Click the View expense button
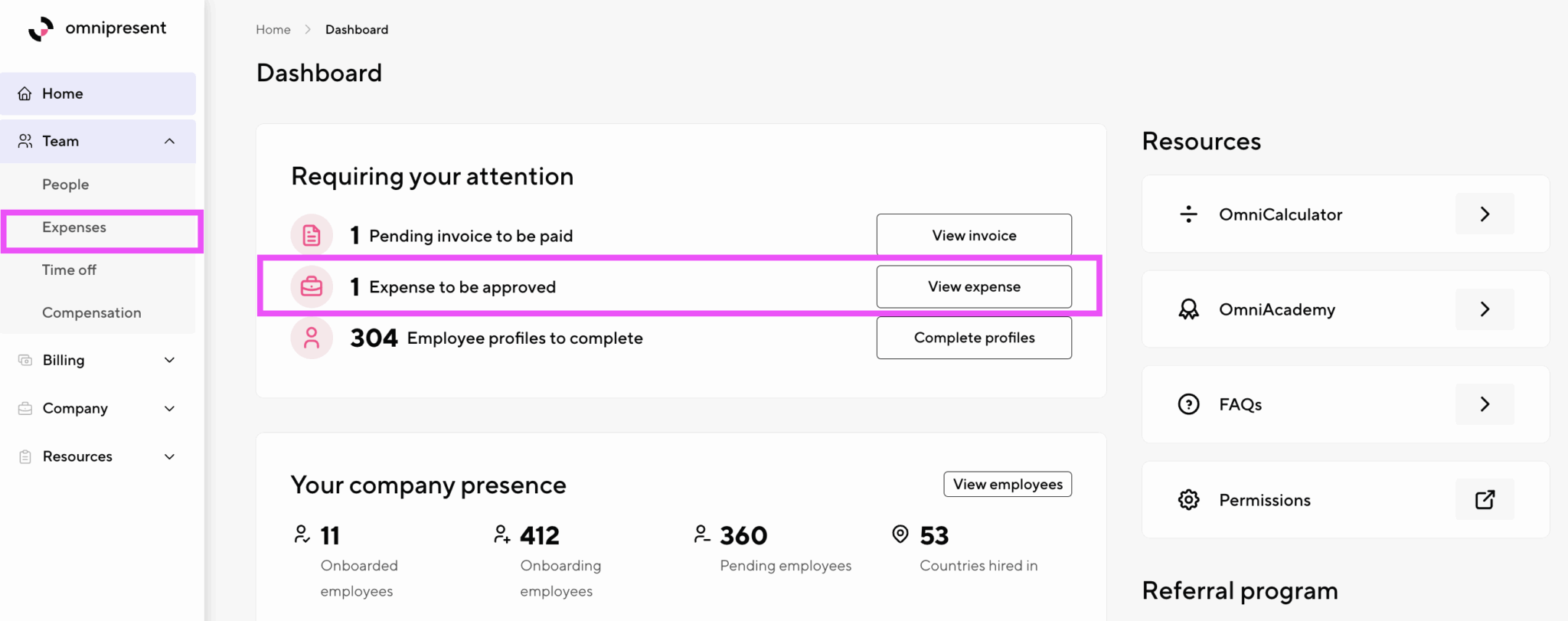Viewport: 1568px width, 621px height. [x=974, y=286]
